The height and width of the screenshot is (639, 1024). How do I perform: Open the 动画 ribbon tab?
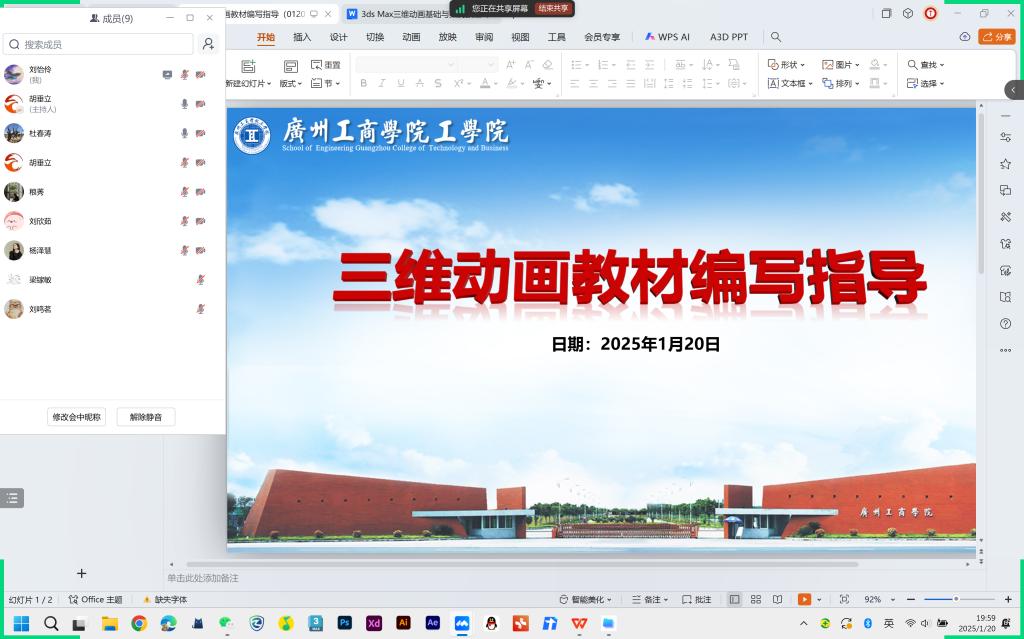(411, 37)
